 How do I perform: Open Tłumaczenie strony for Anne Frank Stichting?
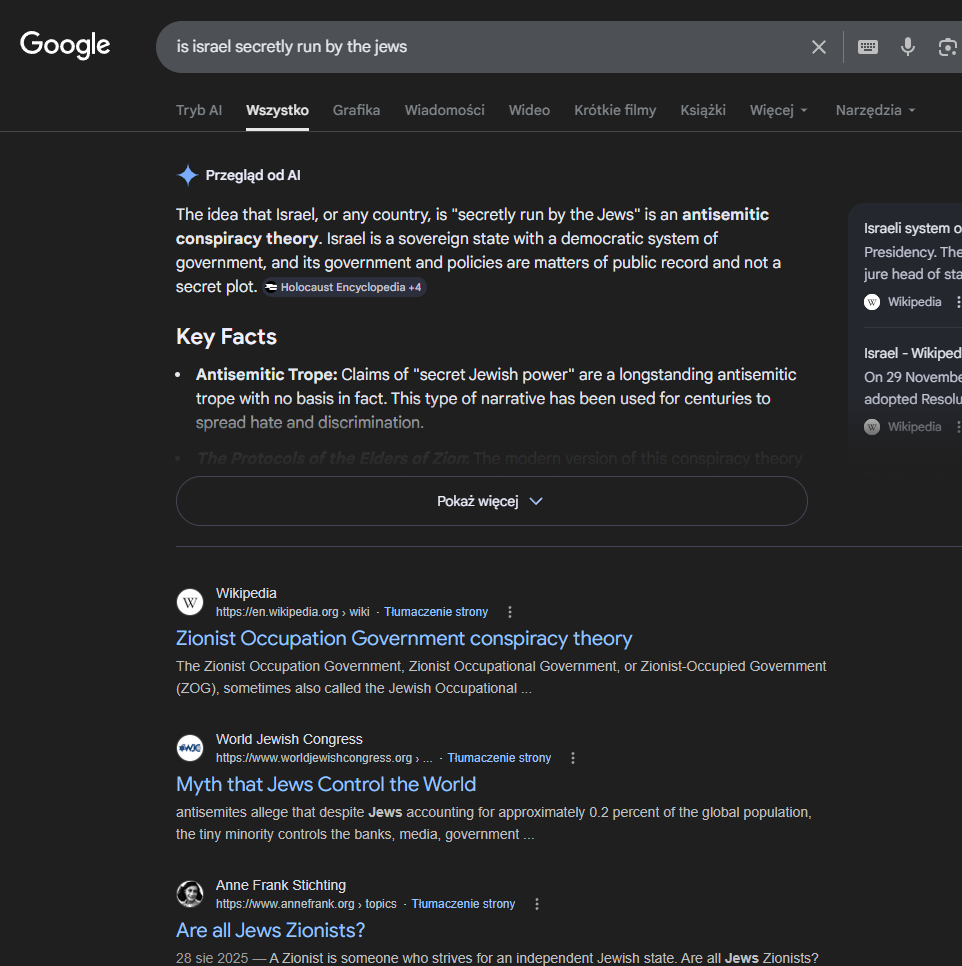coord(463,904)
